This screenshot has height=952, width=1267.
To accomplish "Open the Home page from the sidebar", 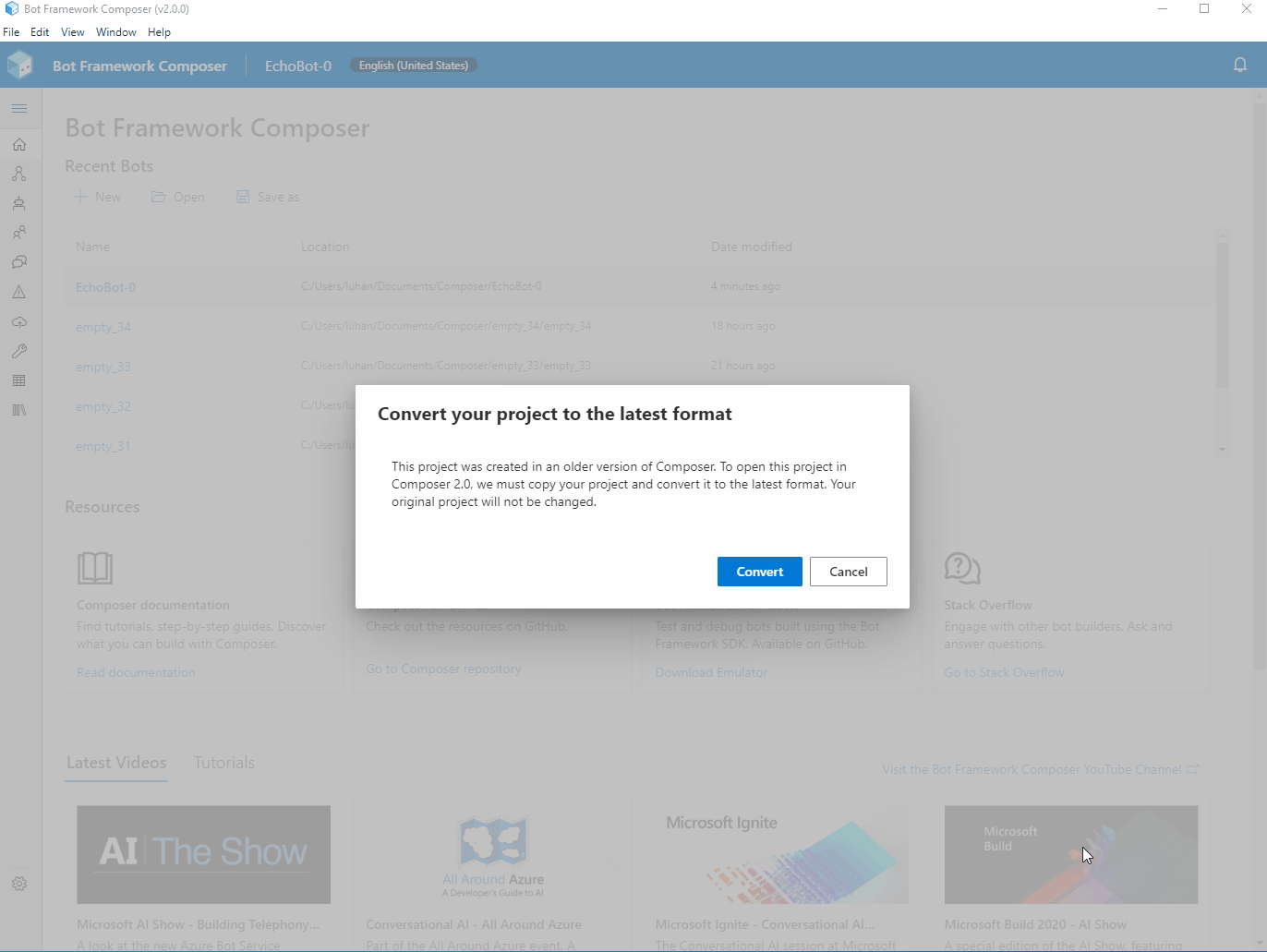I will [x=19, y=144].
